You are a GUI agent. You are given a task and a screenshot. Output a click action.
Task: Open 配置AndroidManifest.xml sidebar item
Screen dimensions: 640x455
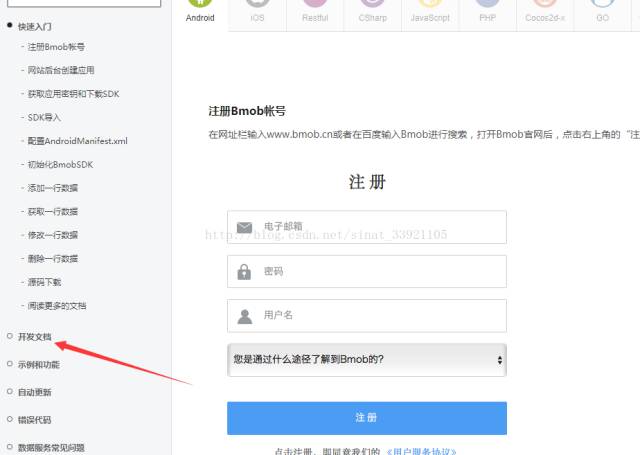78,141
